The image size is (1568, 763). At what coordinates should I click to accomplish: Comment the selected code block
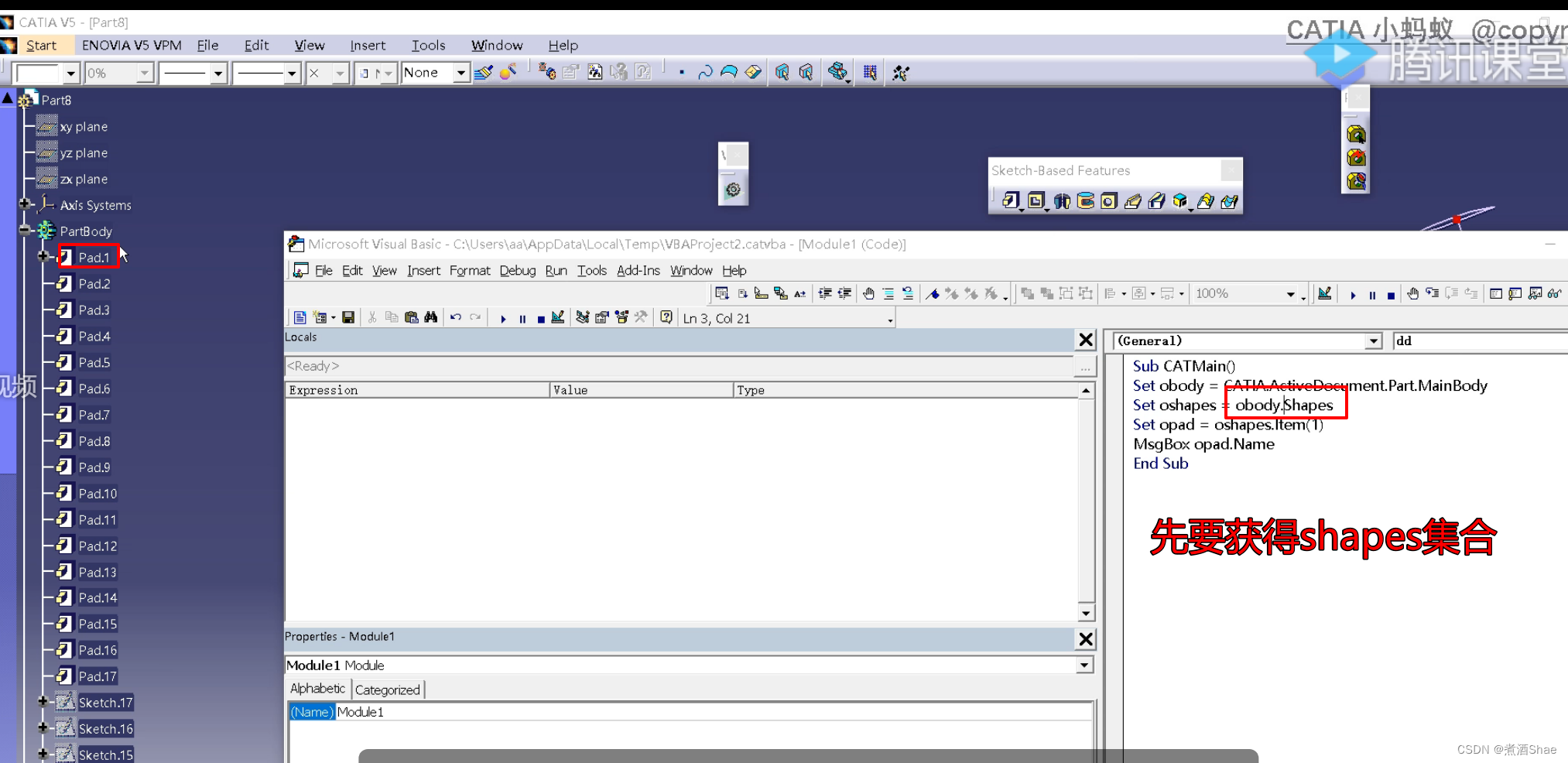888,293
